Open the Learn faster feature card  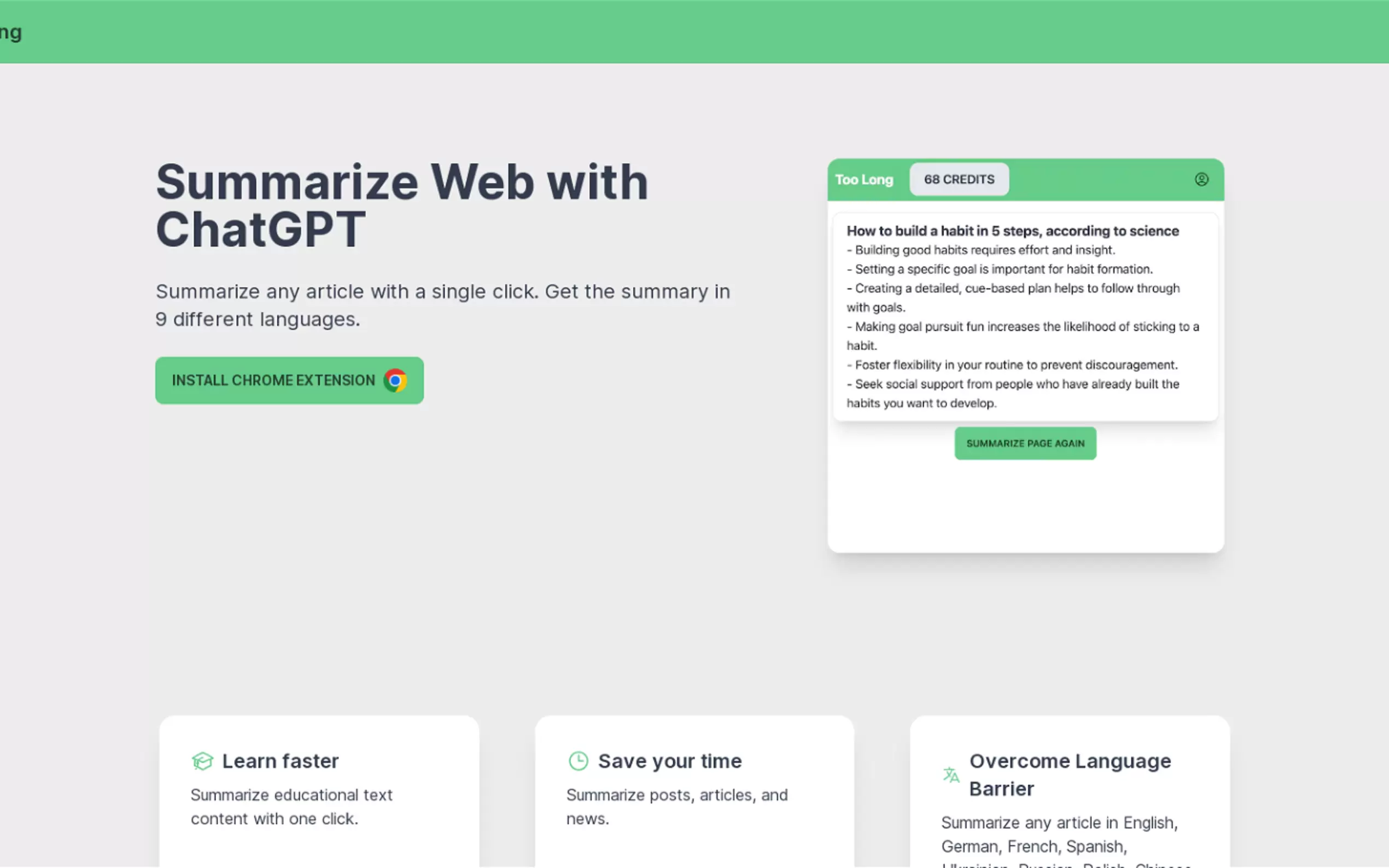click(319, 792)
